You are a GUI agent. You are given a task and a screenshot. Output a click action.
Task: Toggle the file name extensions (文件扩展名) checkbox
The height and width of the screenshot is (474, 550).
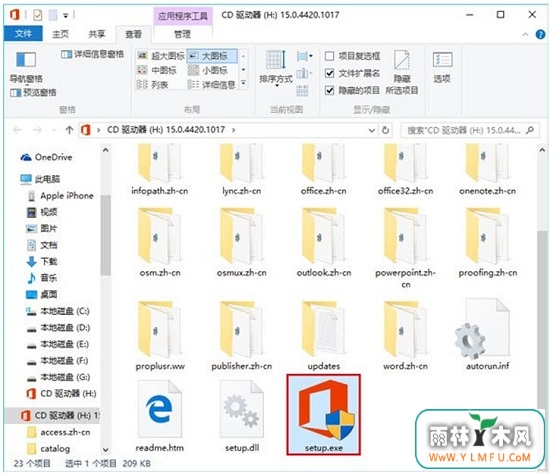(329, 73)
